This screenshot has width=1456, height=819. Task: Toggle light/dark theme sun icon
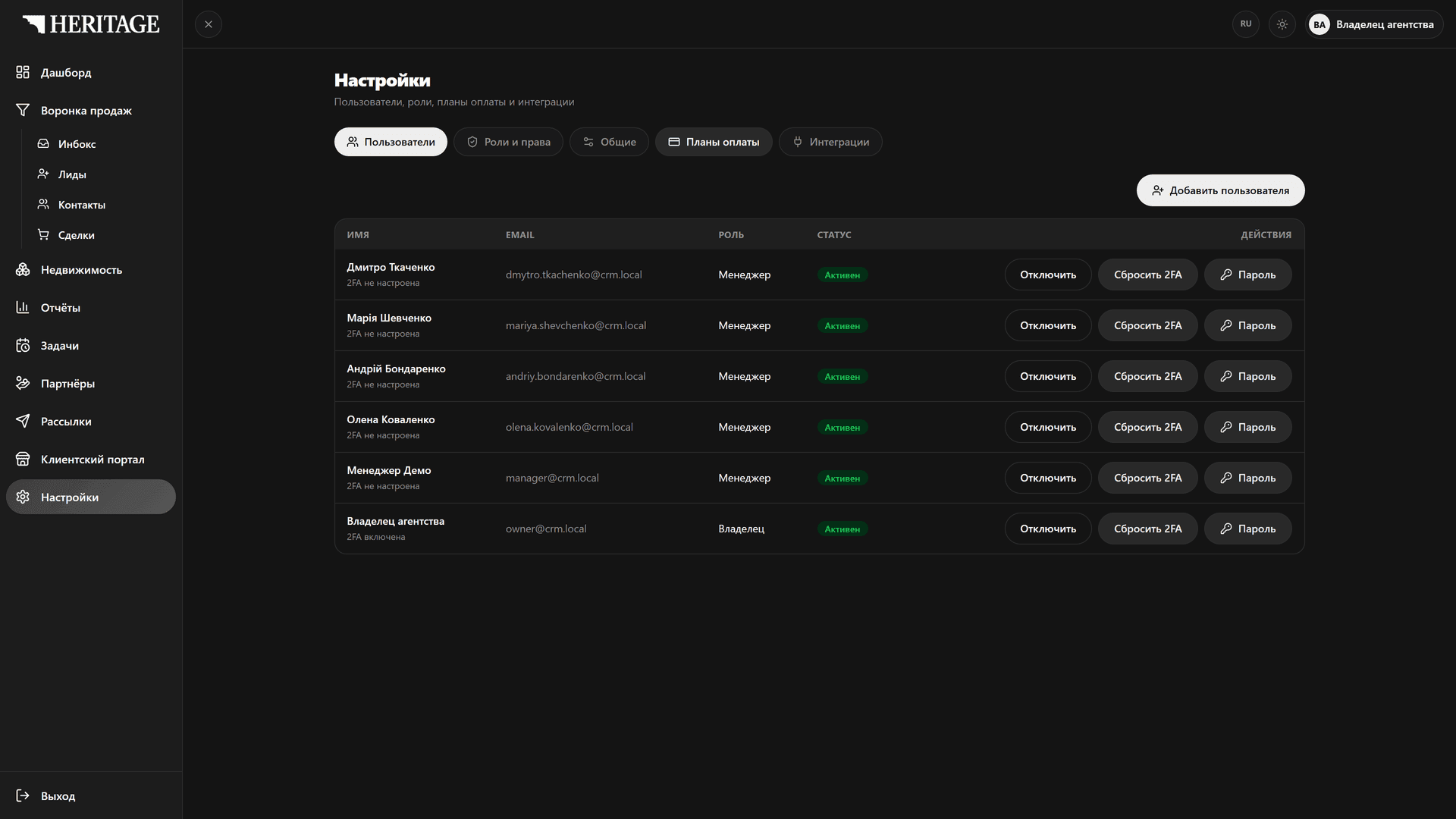coord(1282,24)
